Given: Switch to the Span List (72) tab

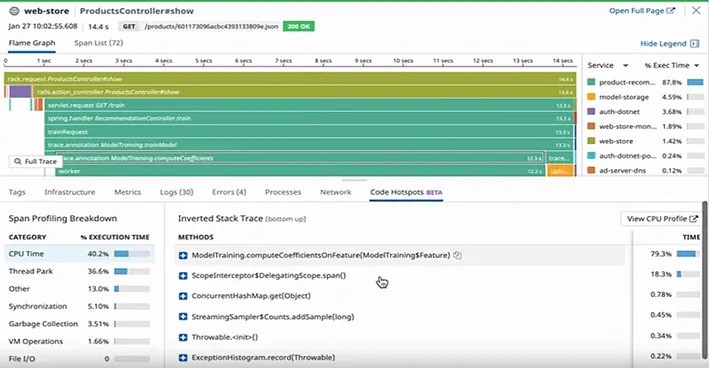Looking at the screenshot, I should 99,43.
